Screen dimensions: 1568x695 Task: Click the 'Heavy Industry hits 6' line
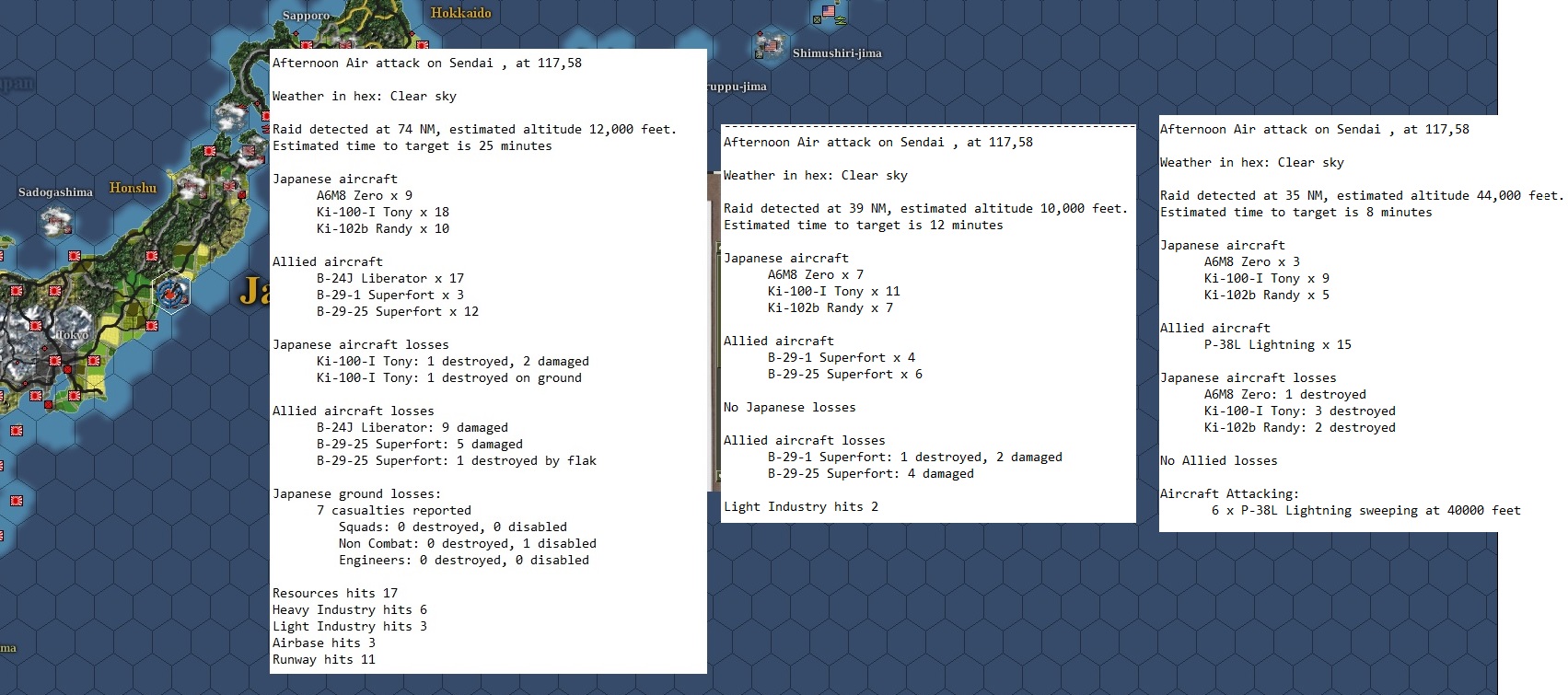pos(350,610)
